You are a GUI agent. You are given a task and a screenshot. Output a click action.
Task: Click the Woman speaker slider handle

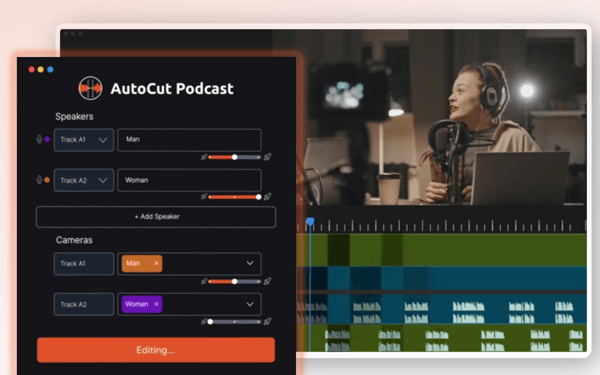[259, 197]
